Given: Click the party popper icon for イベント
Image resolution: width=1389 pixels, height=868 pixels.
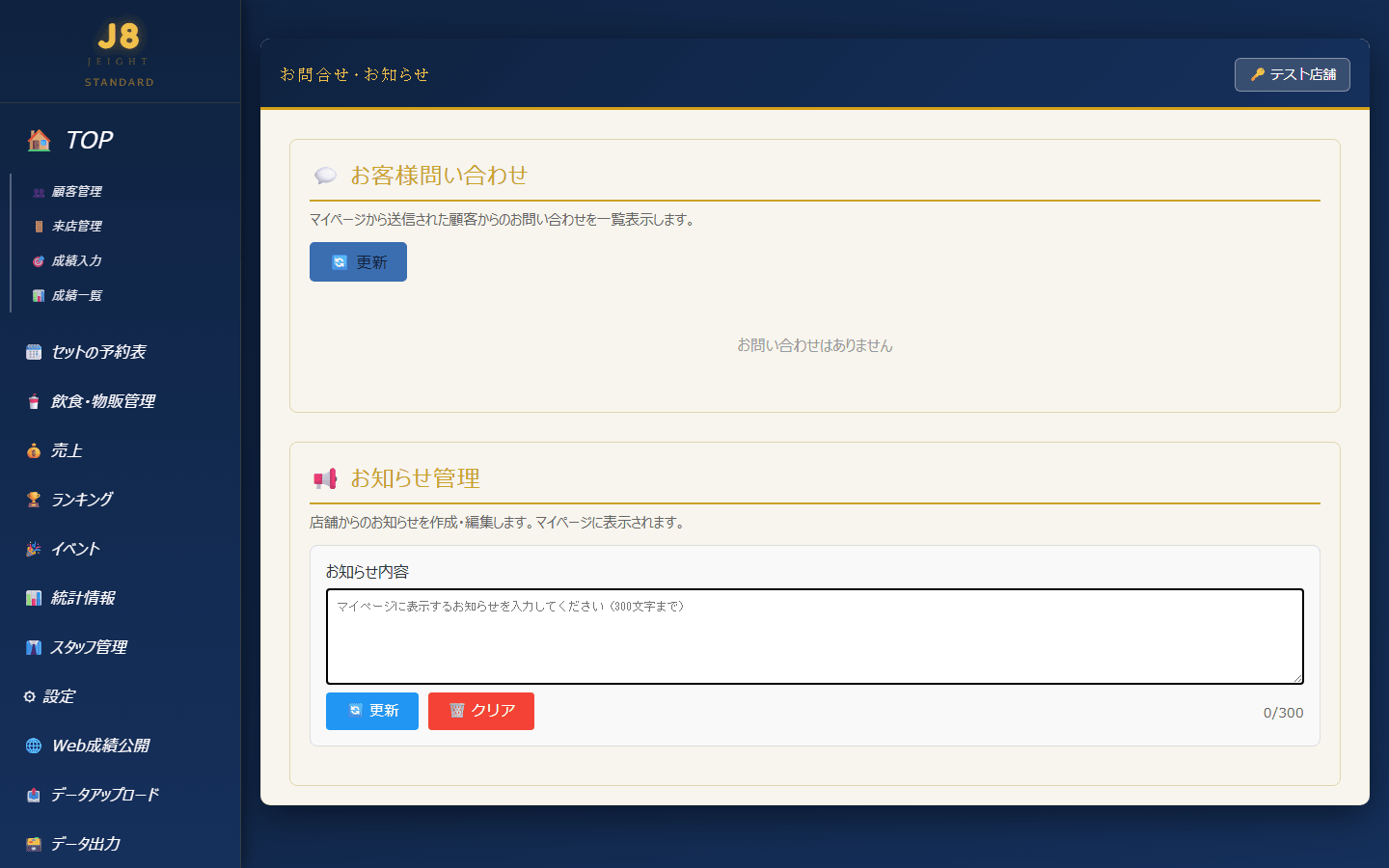Looking at the screenshot, I should (34, 549).
